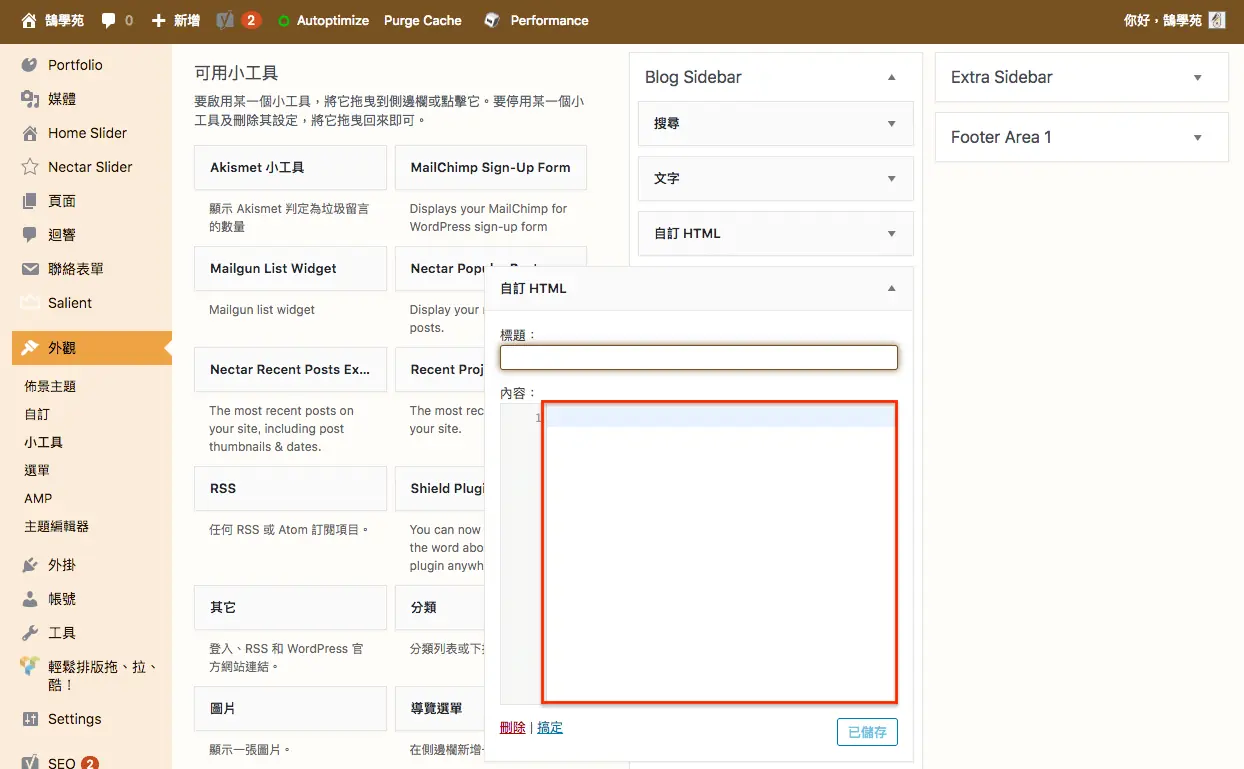
Task: Click the 迴響 comments icon in sidebar
Action: click(x=30, y=234)
